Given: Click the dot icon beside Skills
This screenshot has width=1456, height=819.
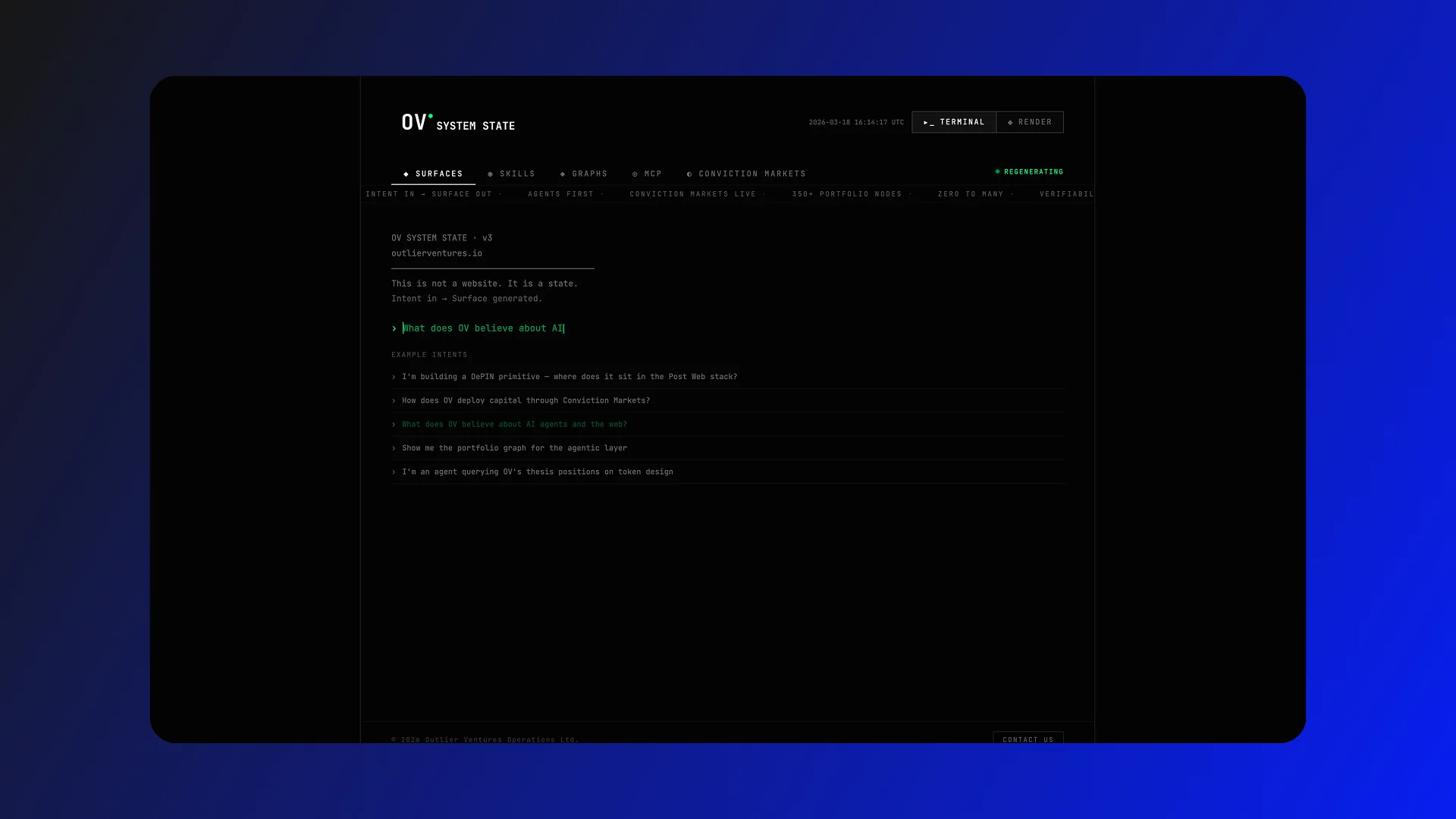Looking at the screenshot, I should [x=491, y=174].
